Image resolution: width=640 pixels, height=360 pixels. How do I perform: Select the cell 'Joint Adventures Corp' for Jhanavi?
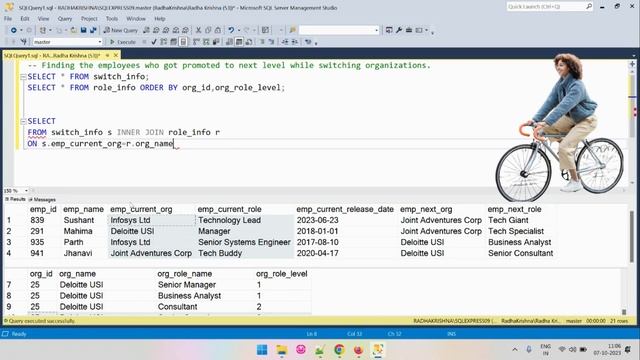151,253
